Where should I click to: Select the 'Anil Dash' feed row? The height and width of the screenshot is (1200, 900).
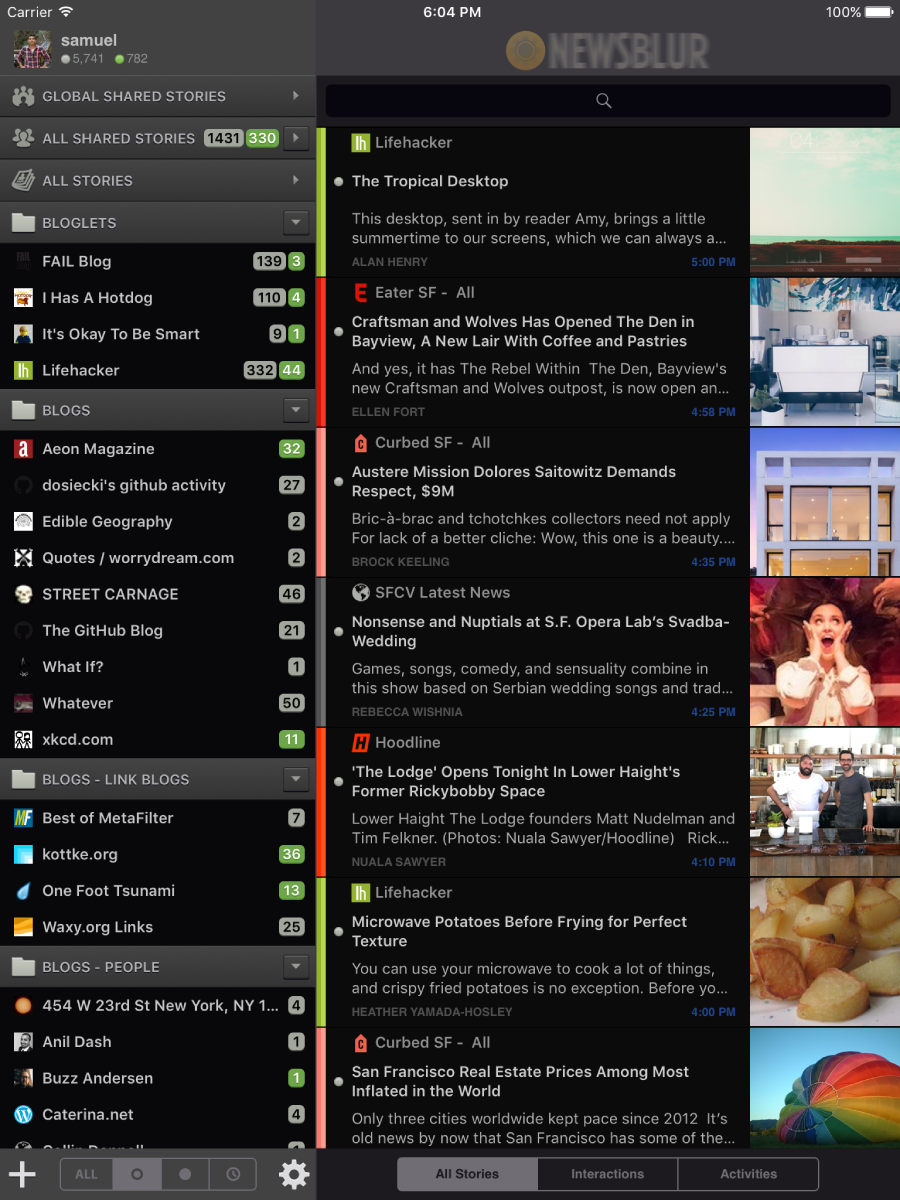[158, 1042]
